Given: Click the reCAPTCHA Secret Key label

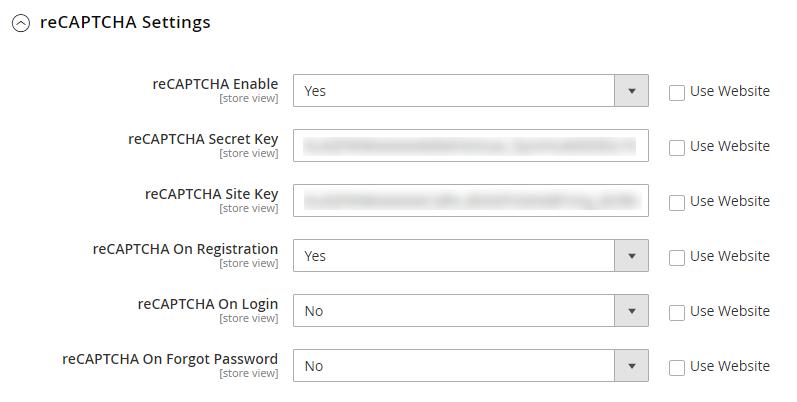Looking at the screenshot, I should click(x=203, y=139).
